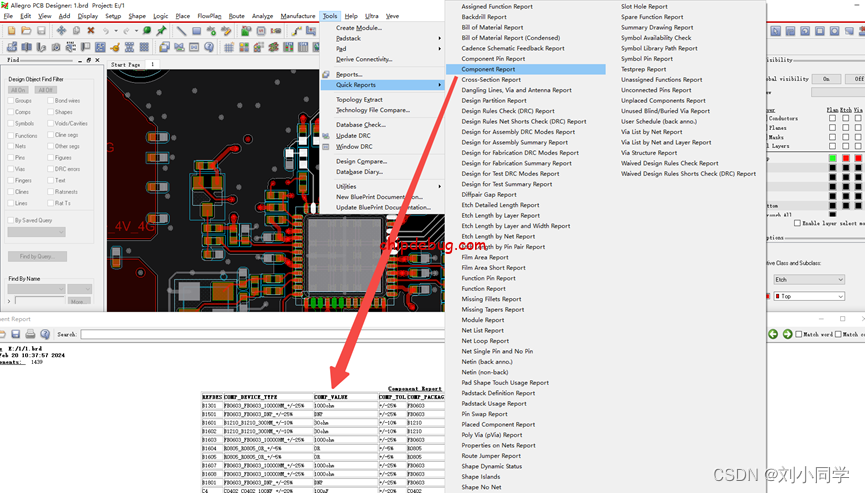865x493 pixels.
Task: Open the Route menu
Action: tap(236, 16)
